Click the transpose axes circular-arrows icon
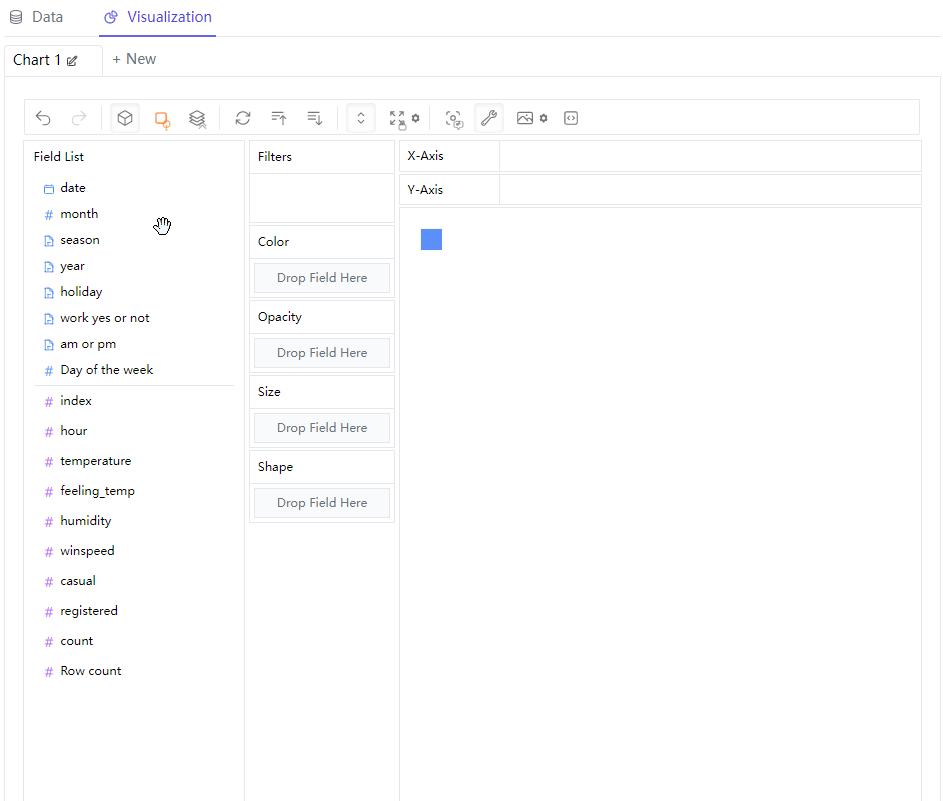Screen dimensions: 943x801 tap(243, 118)
